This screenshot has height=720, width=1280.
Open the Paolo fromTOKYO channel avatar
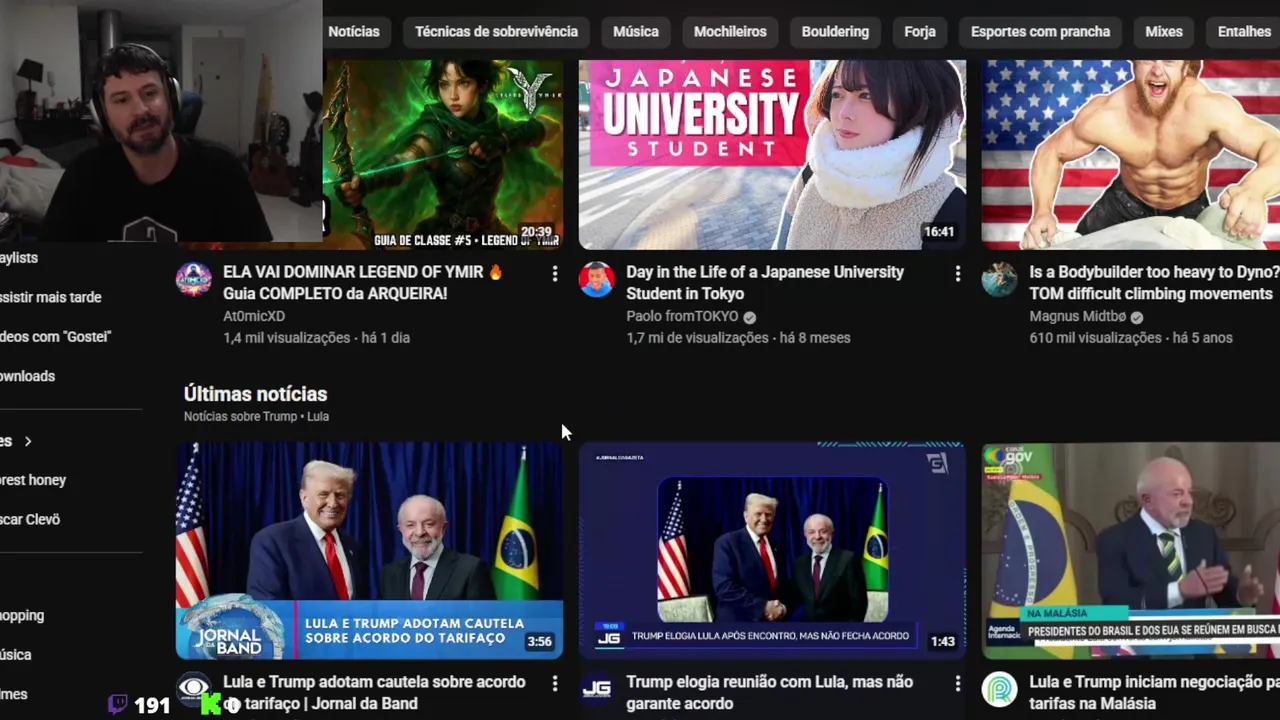point(597,280)
